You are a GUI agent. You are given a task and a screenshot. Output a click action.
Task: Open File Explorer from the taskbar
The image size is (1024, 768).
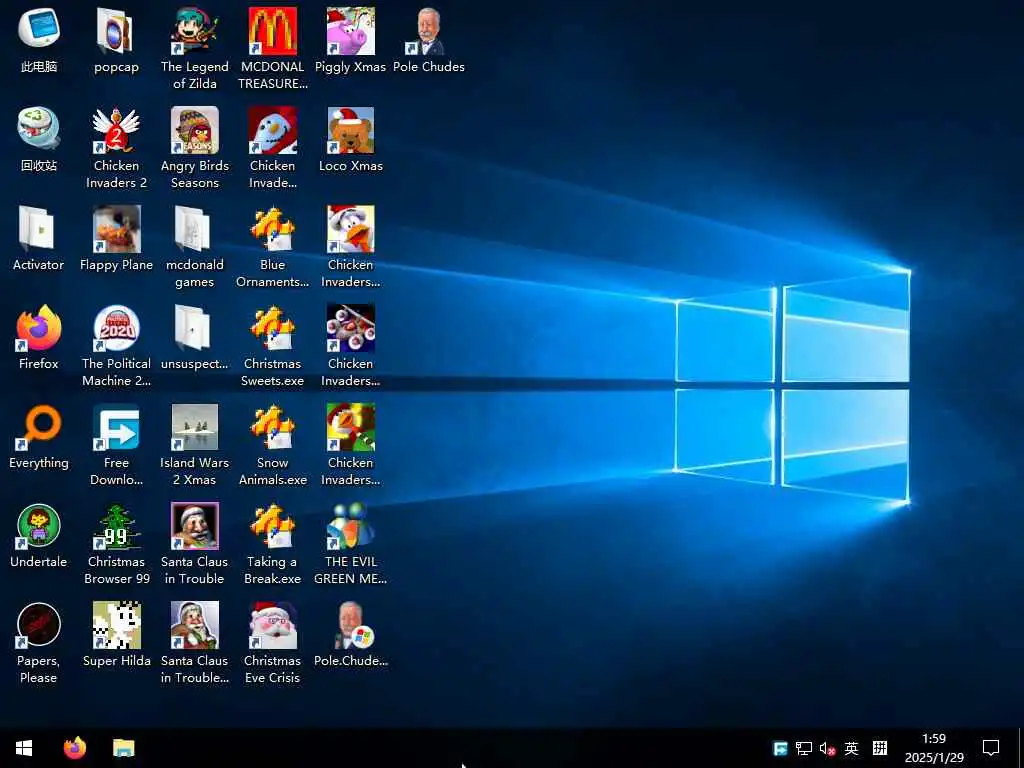123,748
